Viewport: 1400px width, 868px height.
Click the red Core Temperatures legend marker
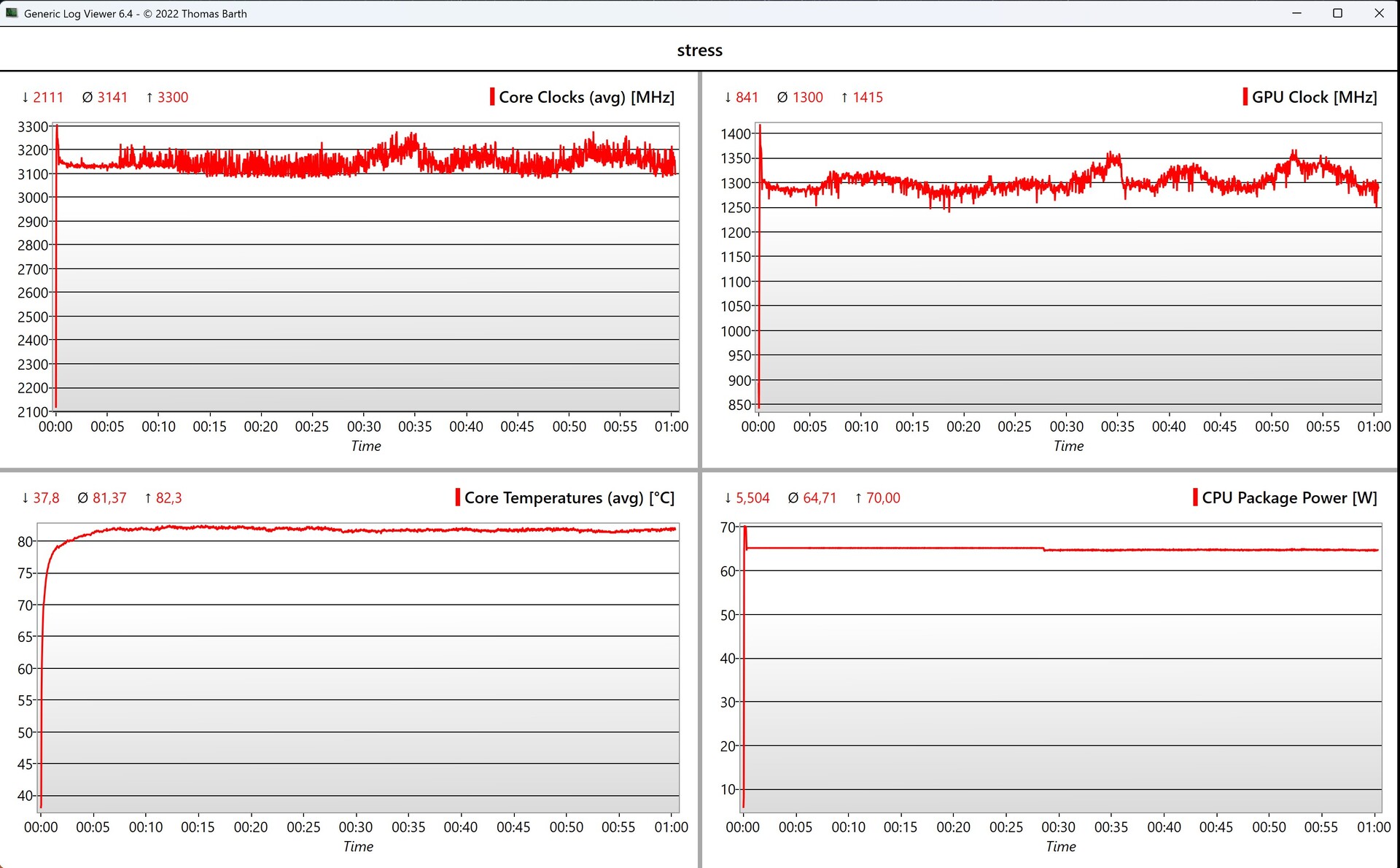458,497
